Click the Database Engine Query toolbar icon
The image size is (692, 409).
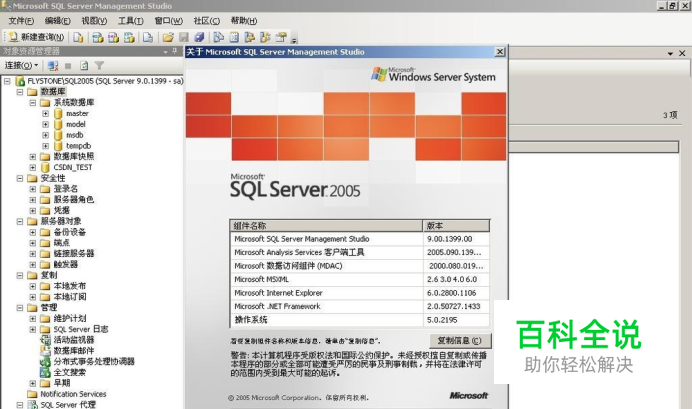(x=79, y=38)
